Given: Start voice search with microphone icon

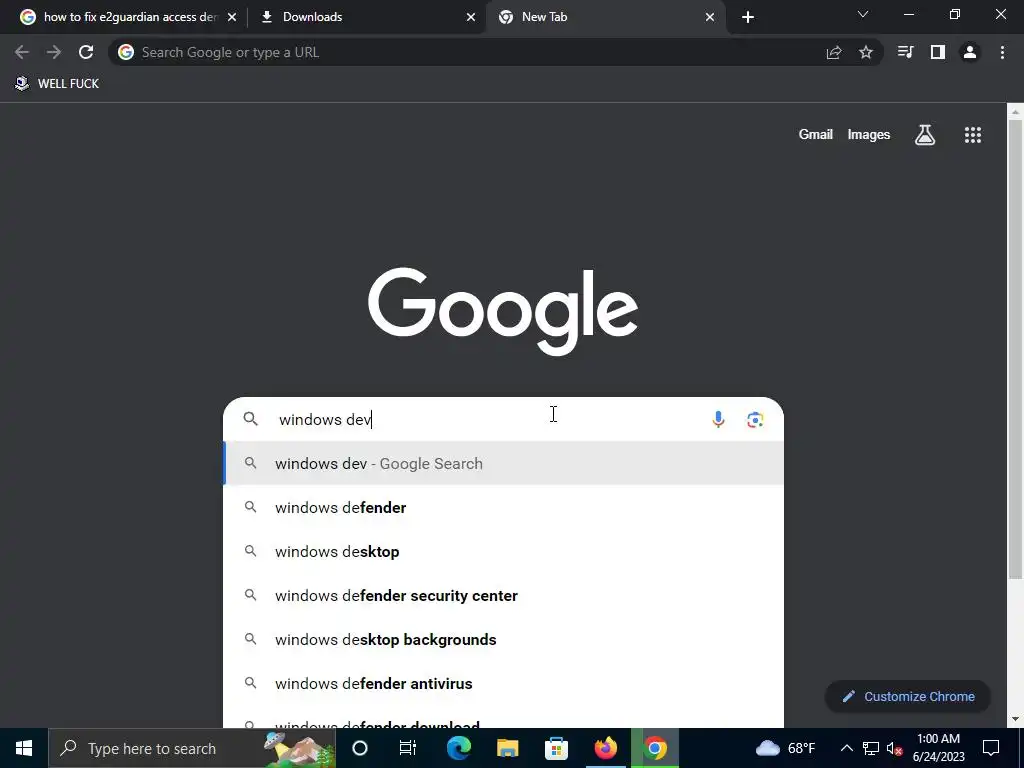Looking at the screenshot, I should point(718,419).
